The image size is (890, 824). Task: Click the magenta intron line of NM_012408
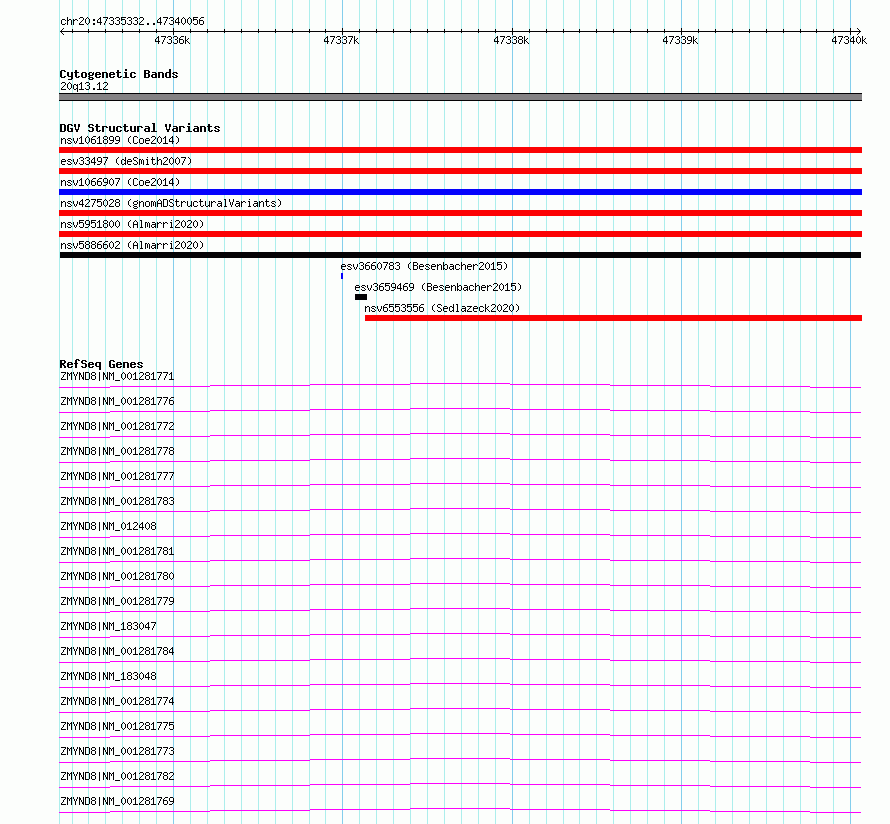coord(460,535)
